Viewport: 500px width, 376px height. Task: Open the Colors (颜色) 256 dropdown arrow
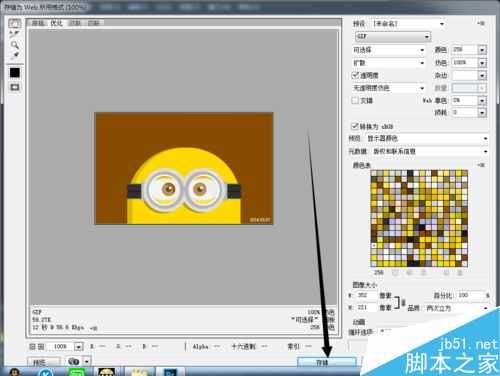coord(482,50)
